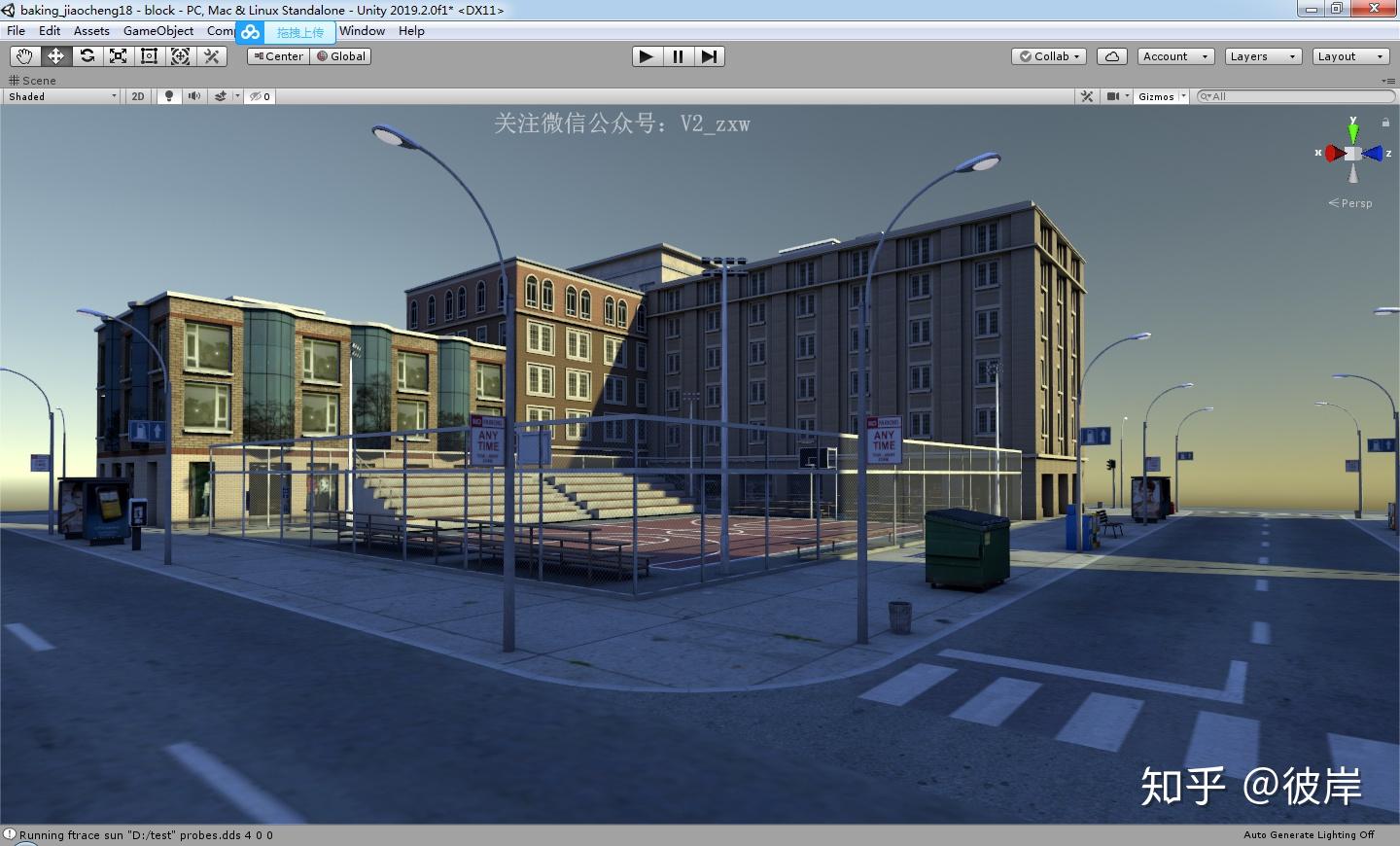1400x846 pixels.
Task: Toggle scene effects like skybox
Action: (x=221, y=96)
